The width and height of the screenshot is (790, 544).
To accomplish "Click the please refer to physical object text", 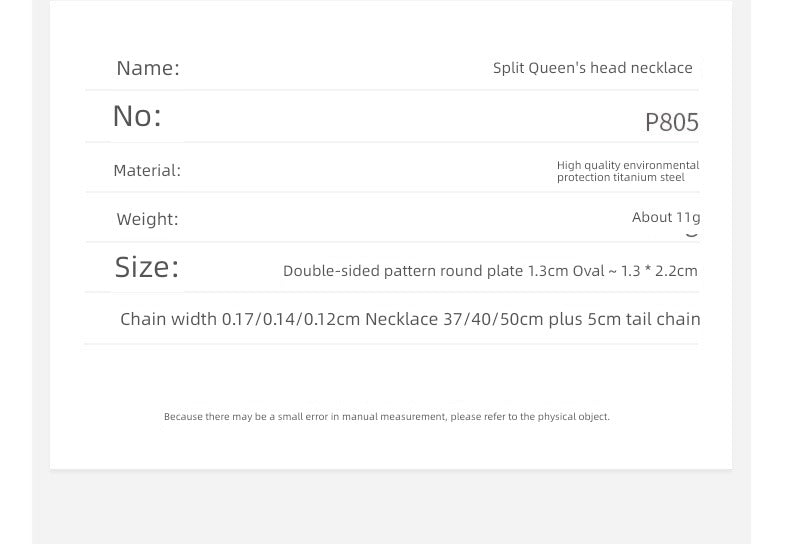I will pyautogui.click(x=530, y=417).
